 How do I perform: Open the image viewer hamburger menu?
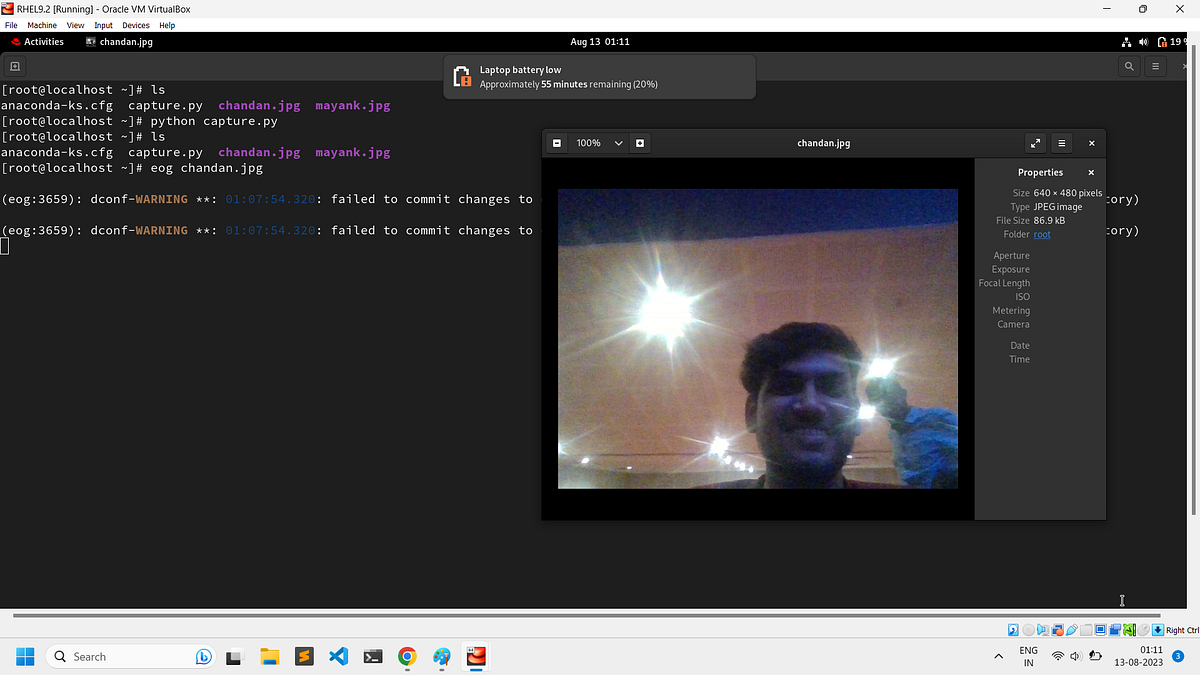click(x=1061, y=143)
